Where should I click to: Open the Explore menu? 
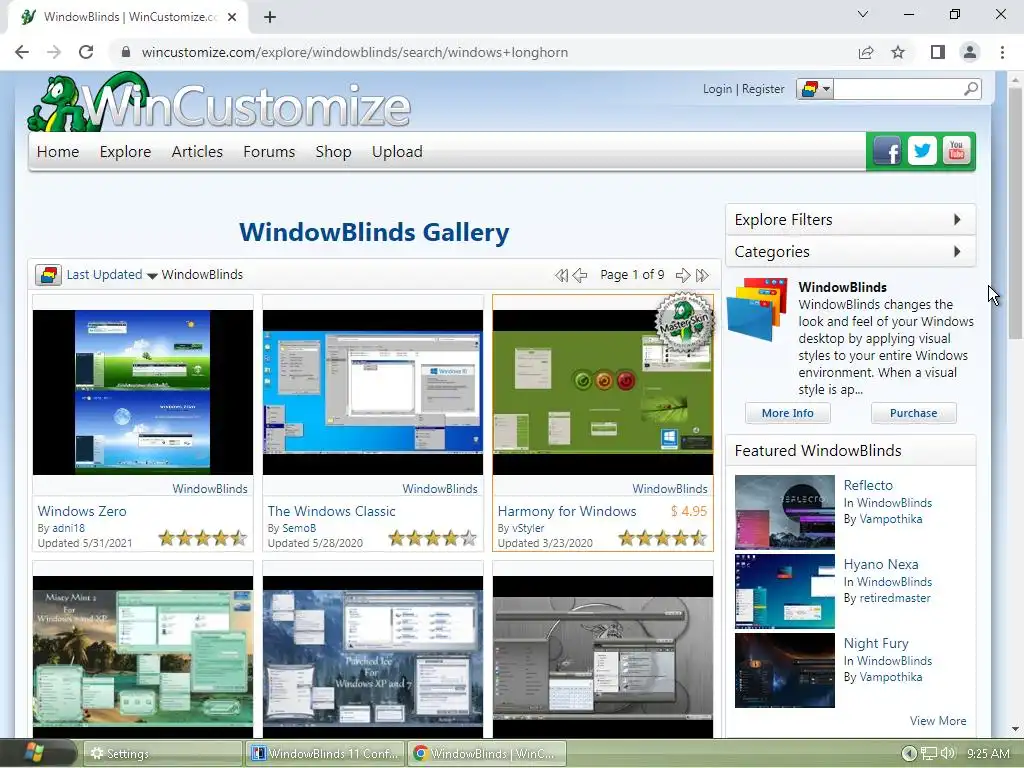tap(125, 152)
